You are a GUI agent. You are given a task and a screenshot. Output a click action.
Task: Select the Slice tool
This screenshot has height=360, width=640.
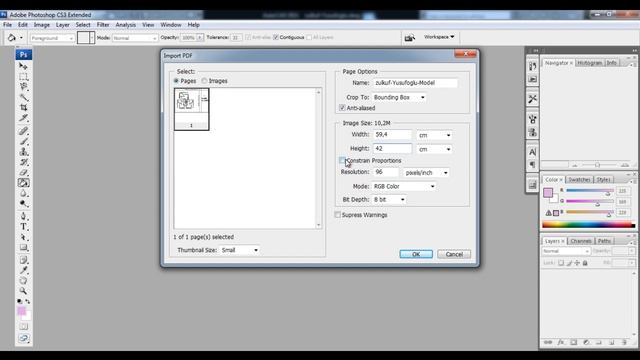click(x=23, y=118)
